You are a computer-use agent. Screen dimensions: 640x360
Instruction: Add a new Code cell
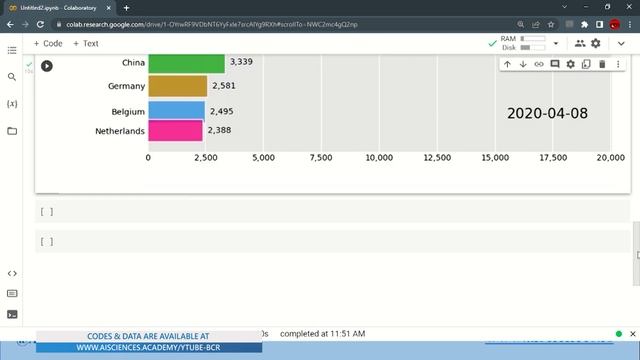point(48,43)
